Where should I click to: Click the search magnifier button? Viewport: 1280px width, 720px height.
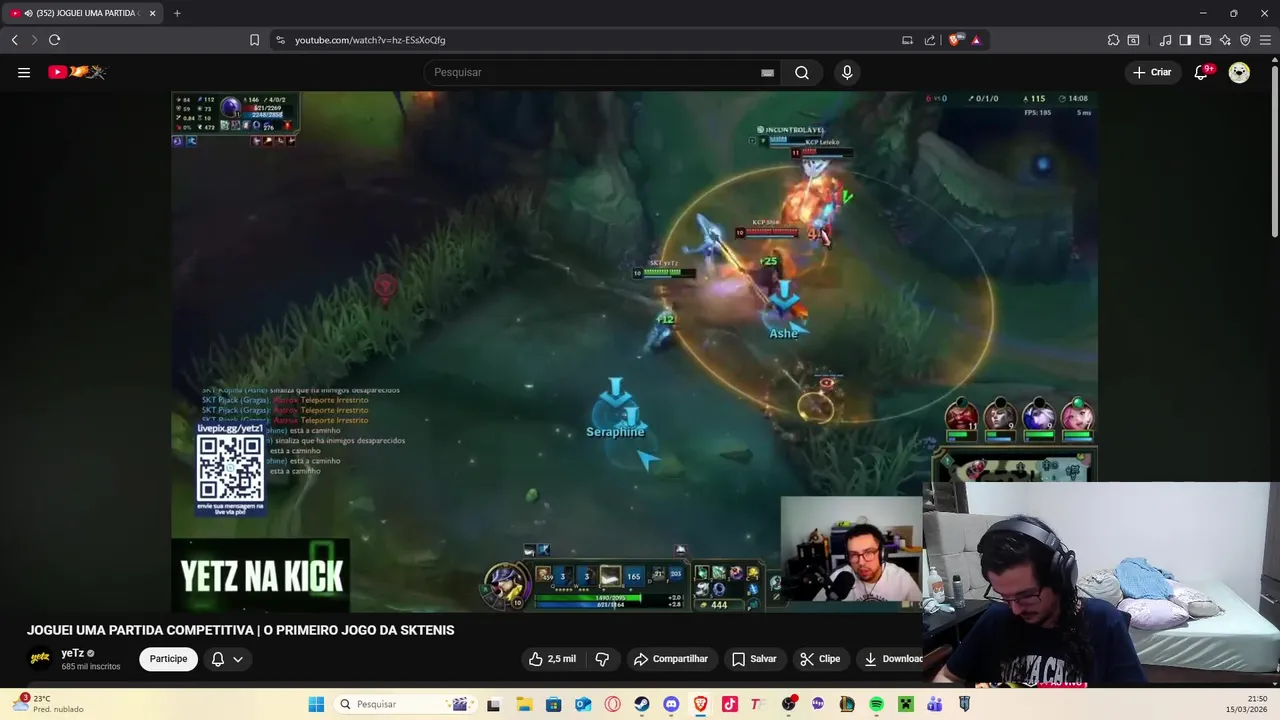click(x=802, y=72)
